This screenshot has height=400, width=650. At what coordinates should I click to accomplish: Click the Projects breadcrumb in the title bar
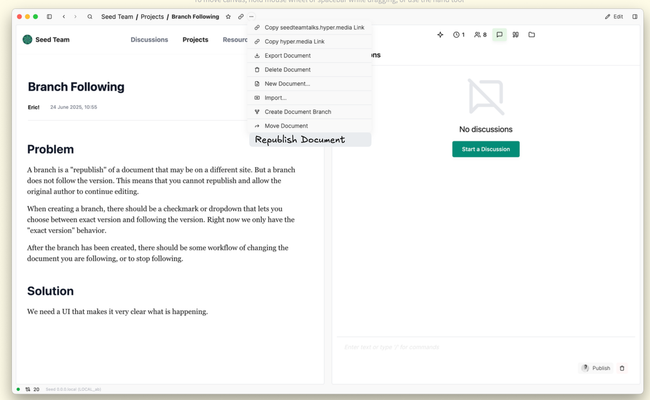pos(152,17)
